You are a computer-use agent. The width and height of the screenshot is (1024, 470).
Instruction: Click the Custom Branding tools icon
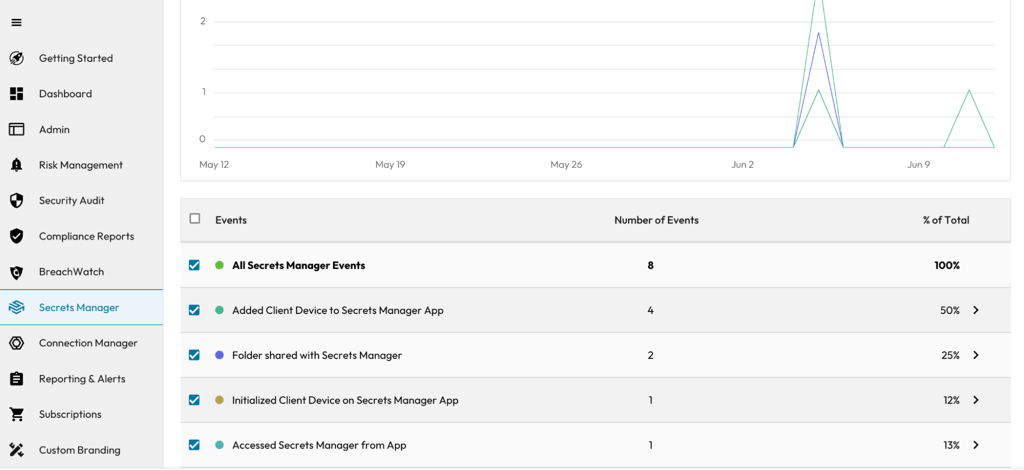pos(16,450)
